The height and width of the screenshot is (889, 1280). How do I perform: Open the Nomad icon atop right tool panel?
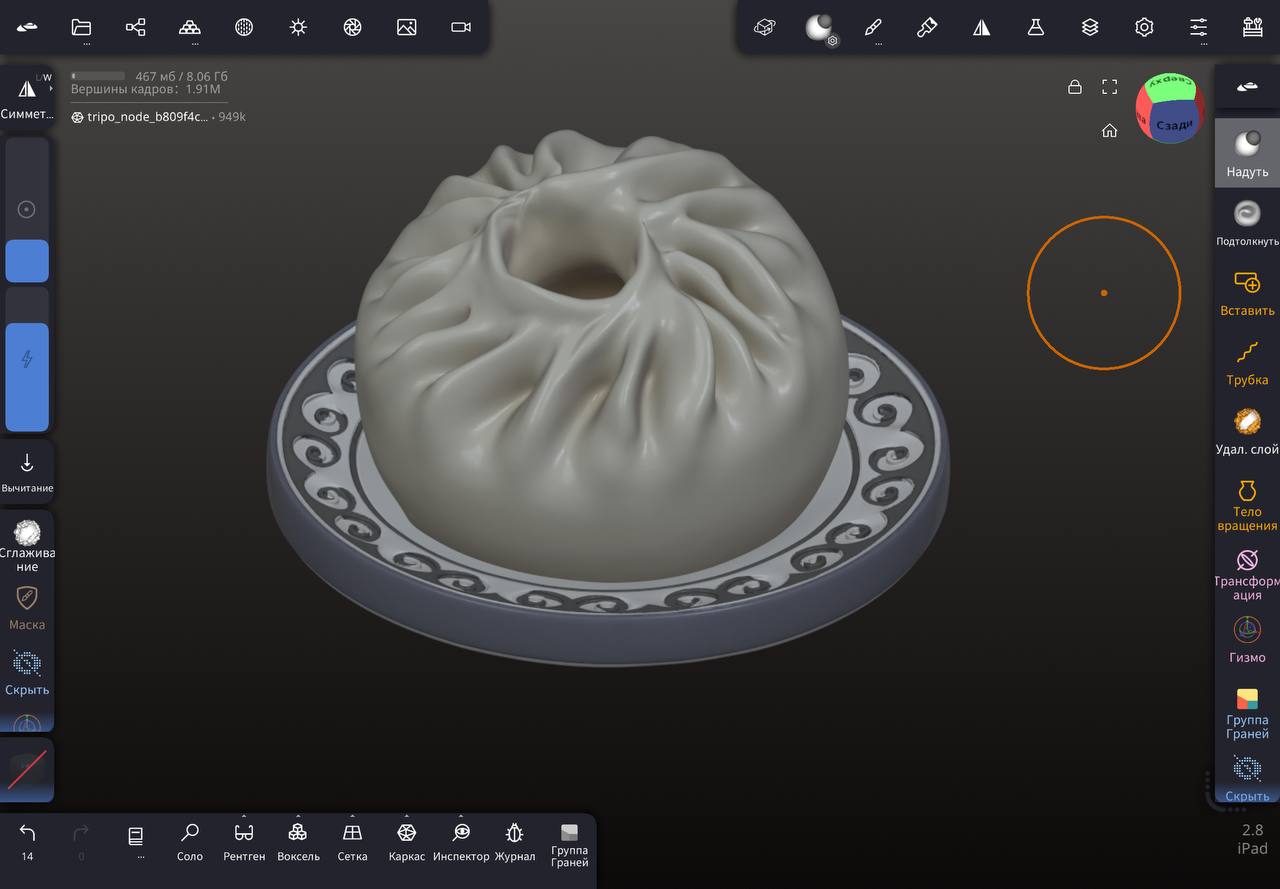pyautogui.click(x=1247, y=87)
